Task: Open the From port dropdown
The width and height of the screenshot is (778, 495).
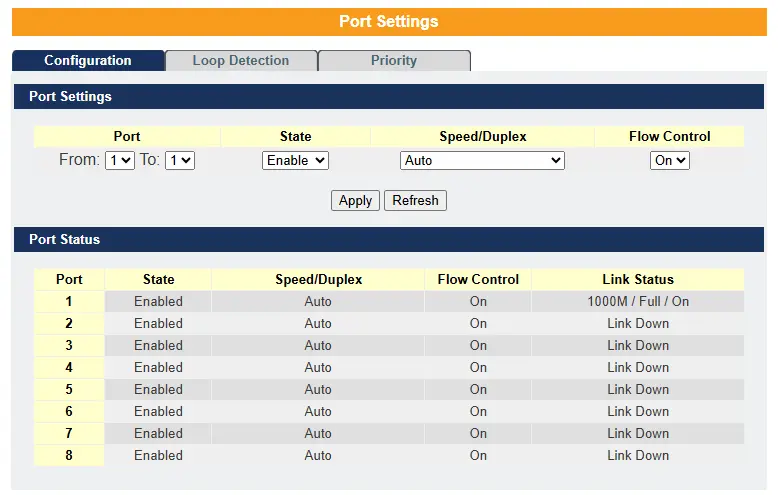Action: click(x=120, y=160)
